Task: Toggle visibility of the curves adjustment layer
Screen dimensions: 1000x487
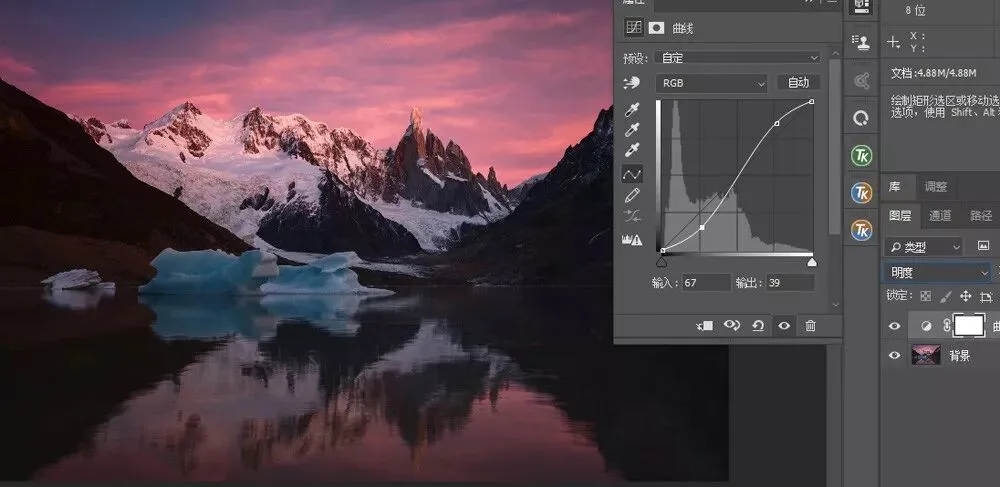Action: point(894,326)
